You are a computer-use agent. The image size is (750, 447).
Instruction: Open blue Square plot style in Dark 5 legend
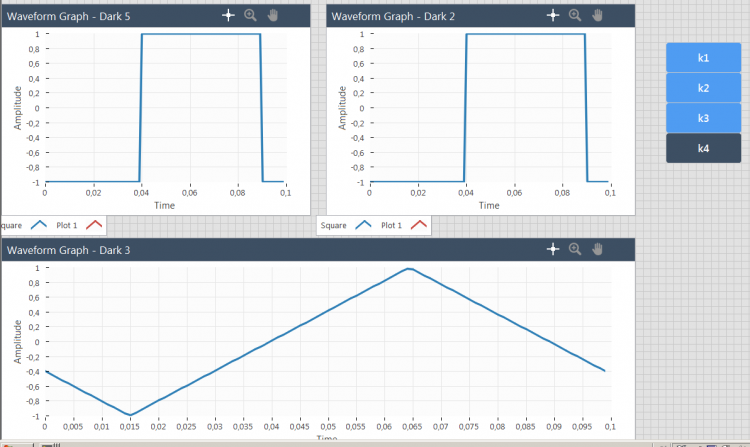[39, 225]
